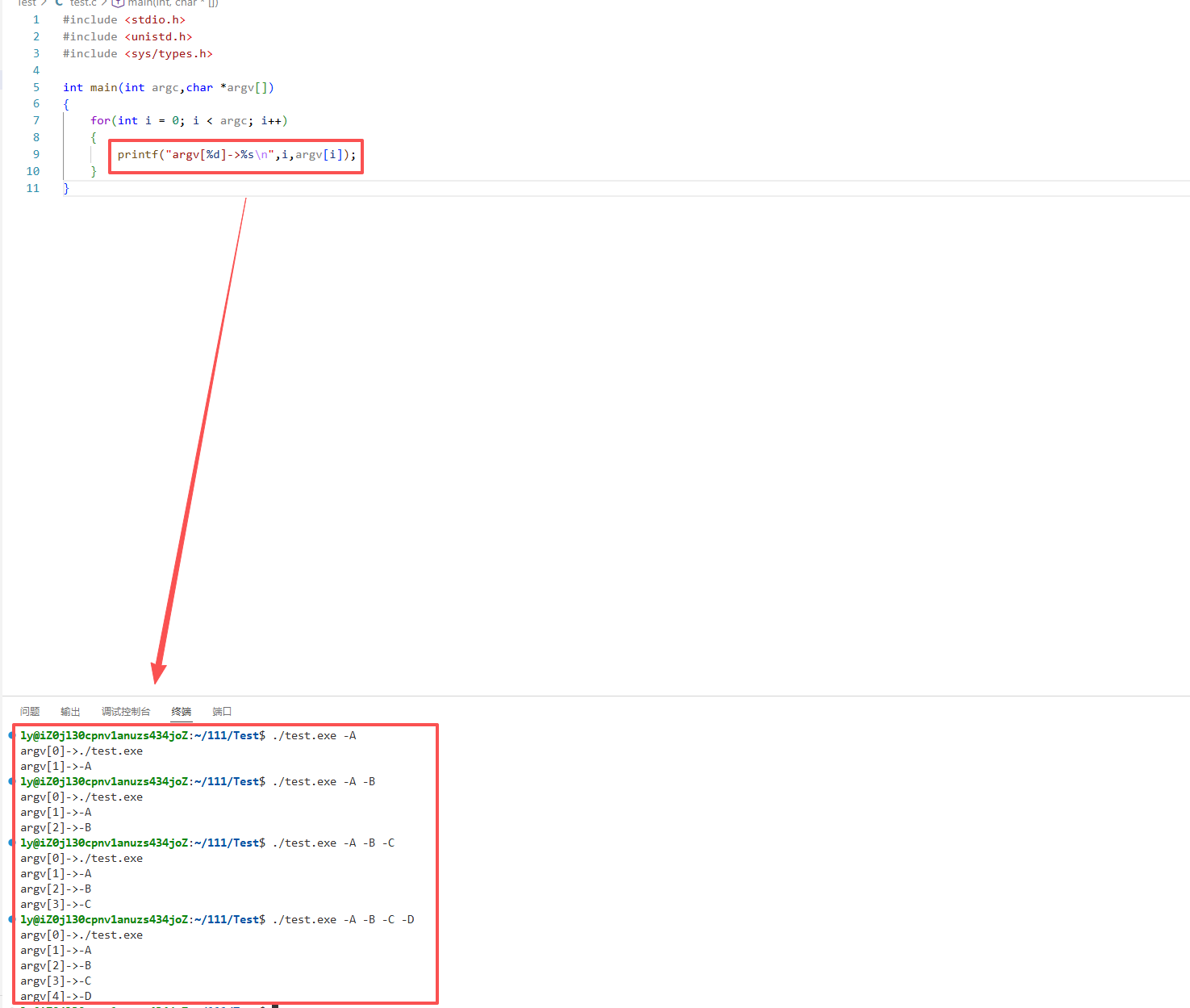
Task: Click the final closing brace on line 11
Action: point(66,188)
